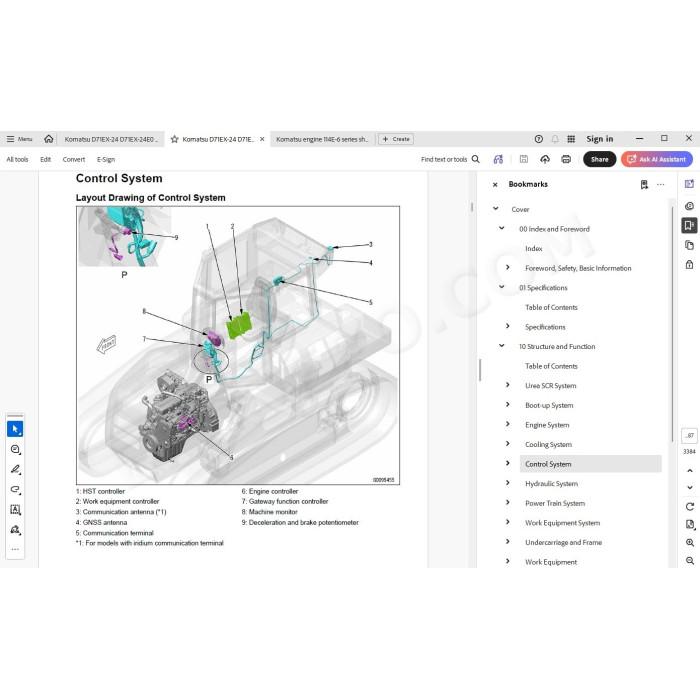Expand the Engine System bookmark
700x700 pixels.
pos(508,424)
